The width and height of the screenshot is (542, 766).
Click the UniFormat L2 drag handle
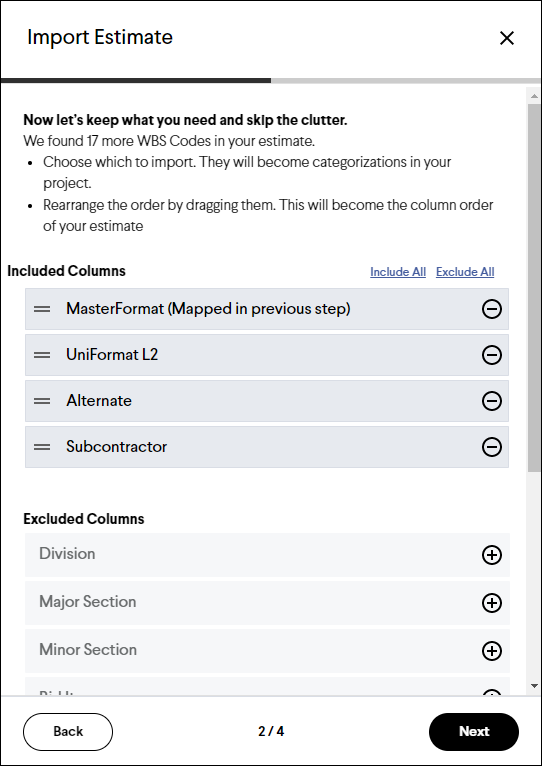pyautogui.click(x=42, y=355)
